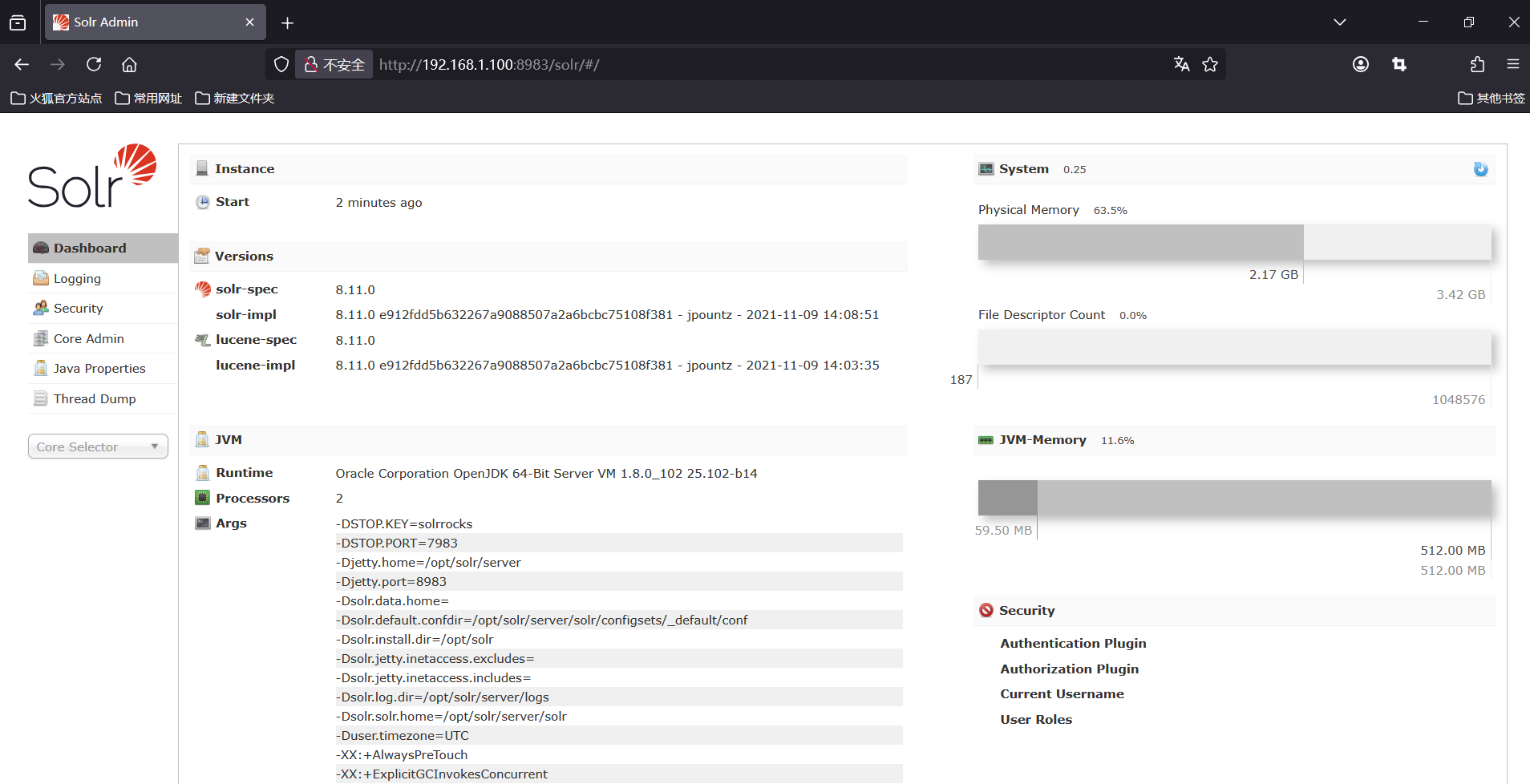Click the Java Properties icon
1530x784 pixels.
coord(41,368)
